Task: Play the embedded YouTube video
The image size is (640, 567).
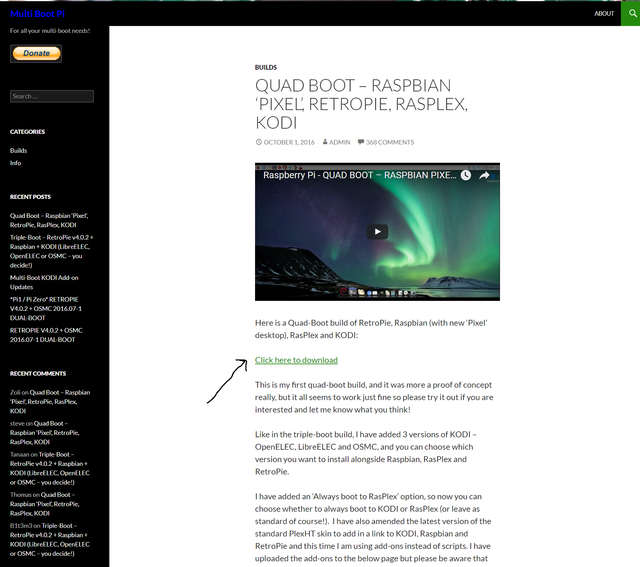Action: point(377,232)
